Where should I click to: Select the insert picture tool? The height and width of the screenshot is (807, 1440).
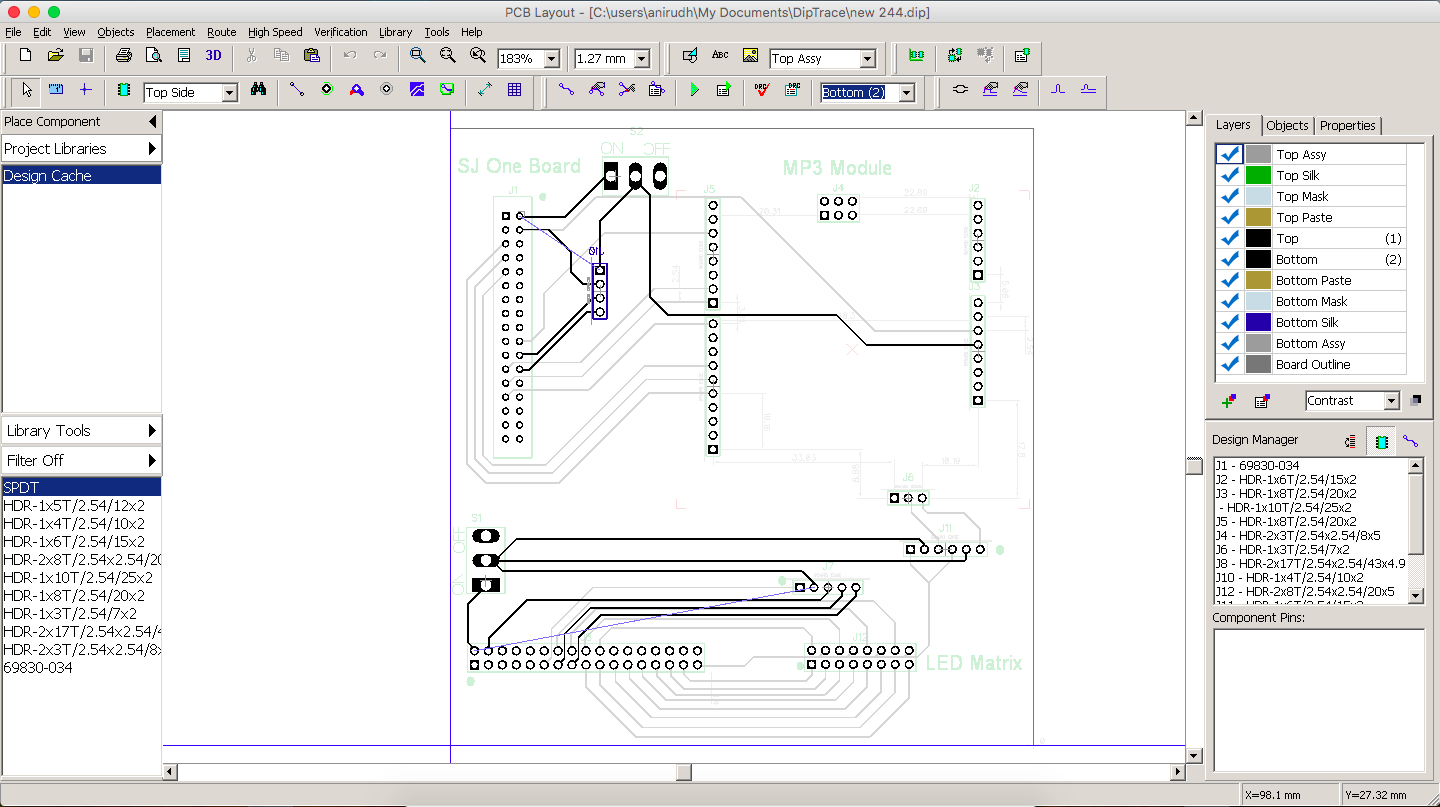coord(750,56)
